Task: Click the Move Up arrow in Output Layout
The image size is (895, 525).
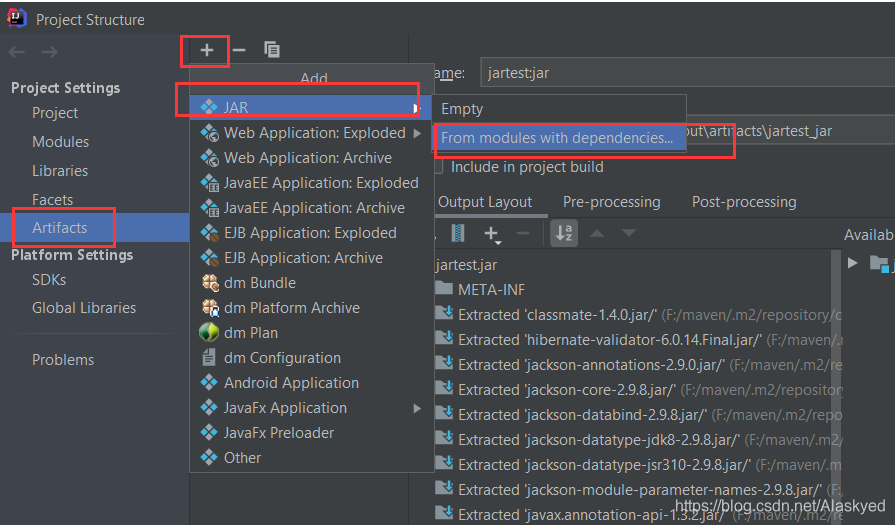Action: pyautogui.click(x=597, y=233)
